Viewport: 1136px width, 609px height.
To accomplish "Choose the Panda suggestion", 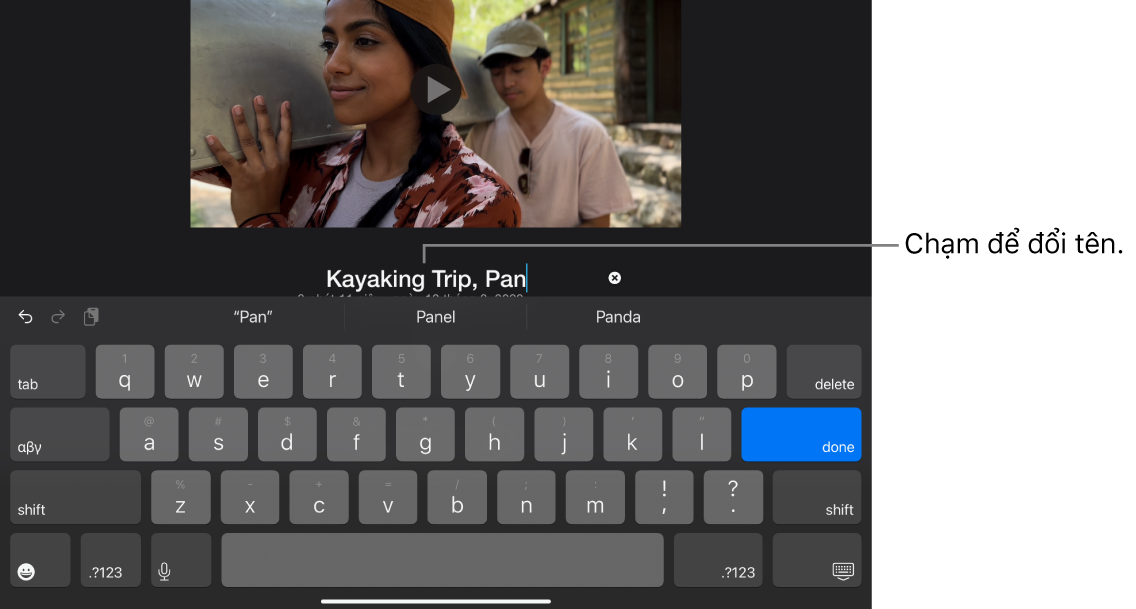I will 618,317.
